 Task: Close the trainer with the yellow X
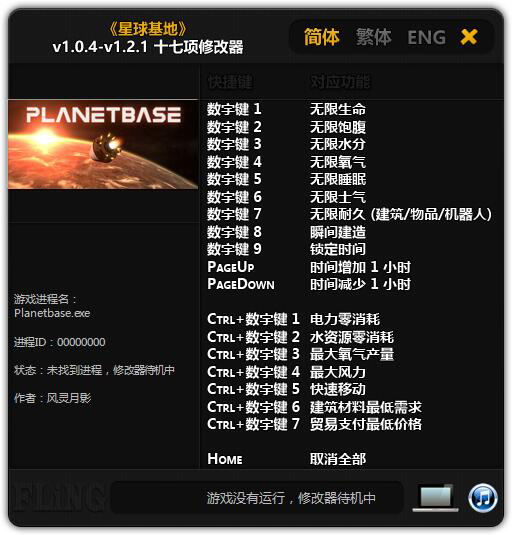point(469,37)
